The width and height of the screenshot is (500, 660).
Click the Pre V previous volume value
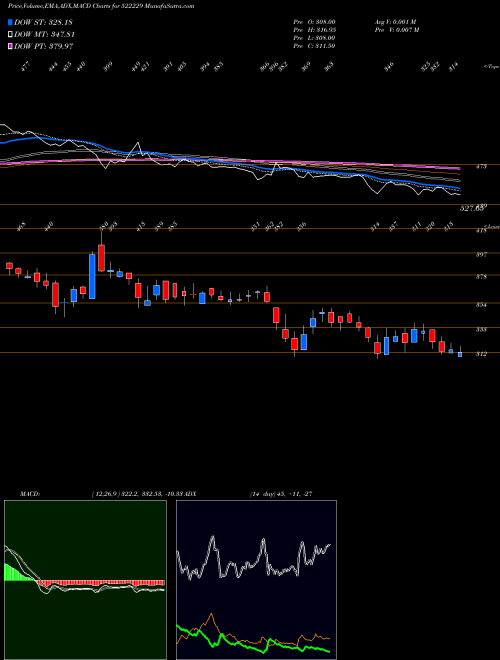(x=408, y=30)
